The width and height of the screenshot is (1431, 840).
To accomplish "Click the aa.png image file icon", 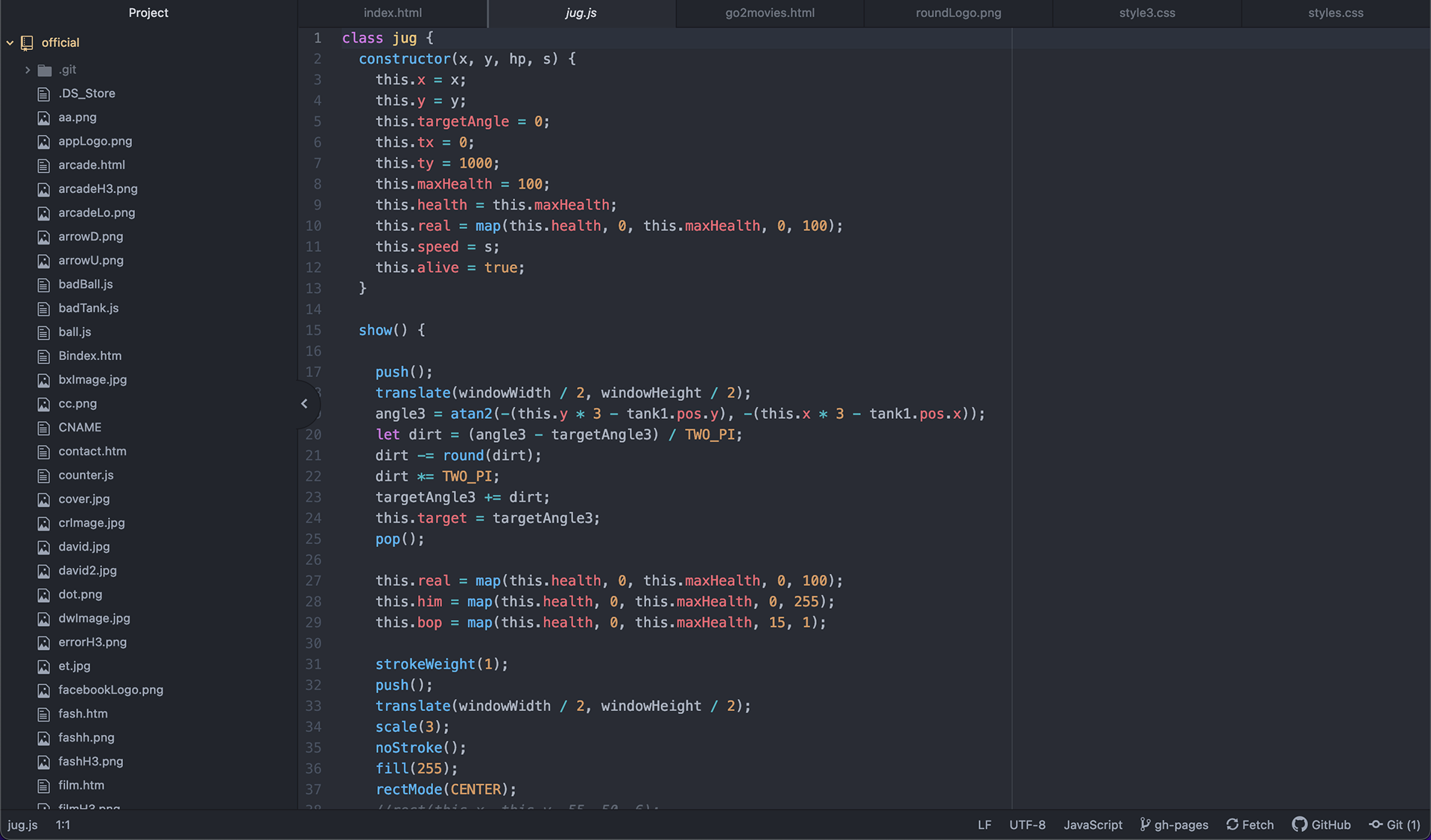I will [44, 118].
